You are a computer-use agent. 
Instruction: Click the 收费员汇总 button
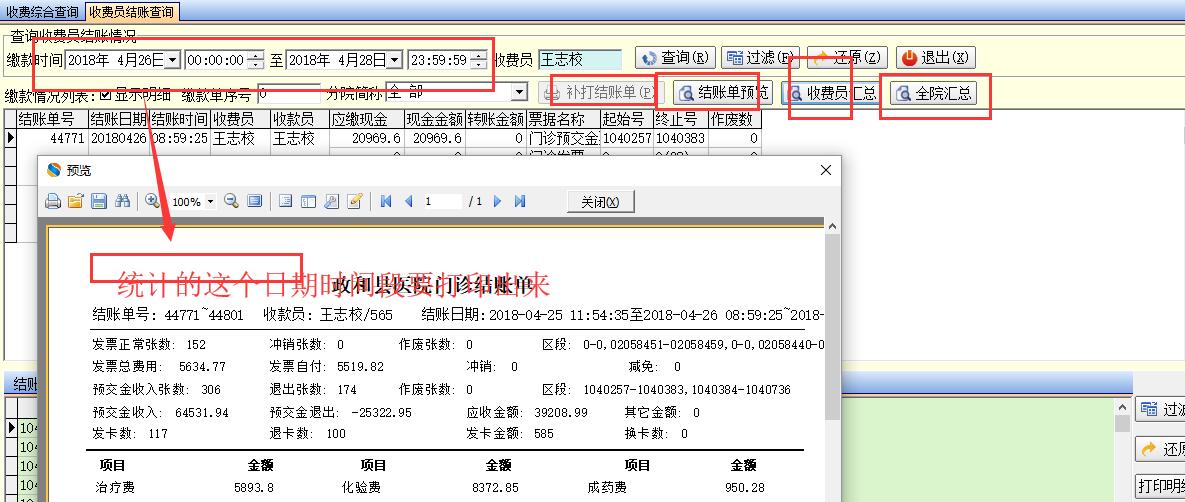[831, 93]
